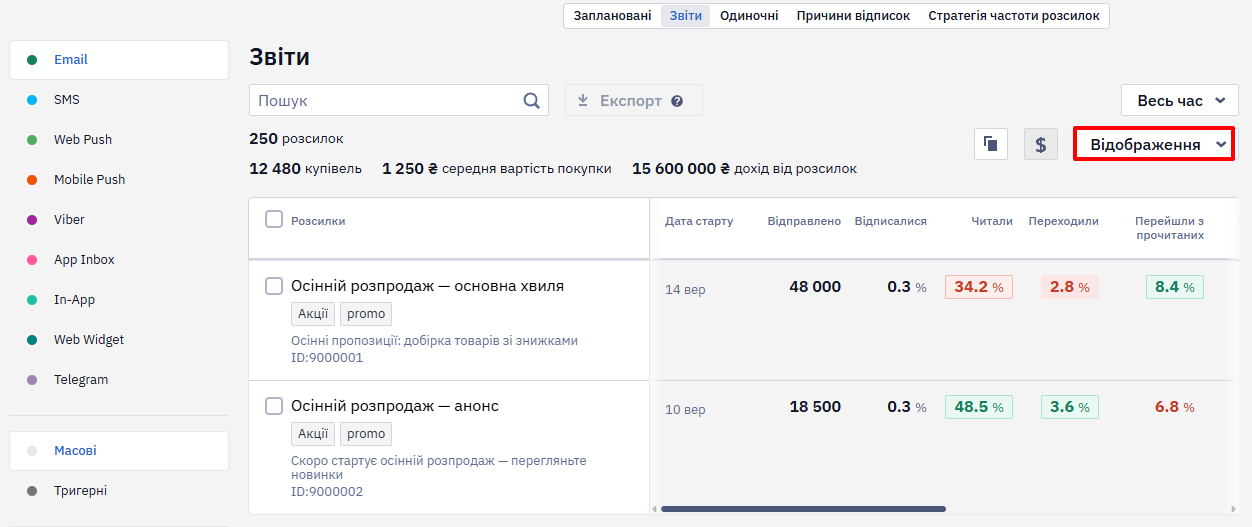1252x527 pixels.
Task: Click the blue dot beside SMS
Action: pos(32,100)
